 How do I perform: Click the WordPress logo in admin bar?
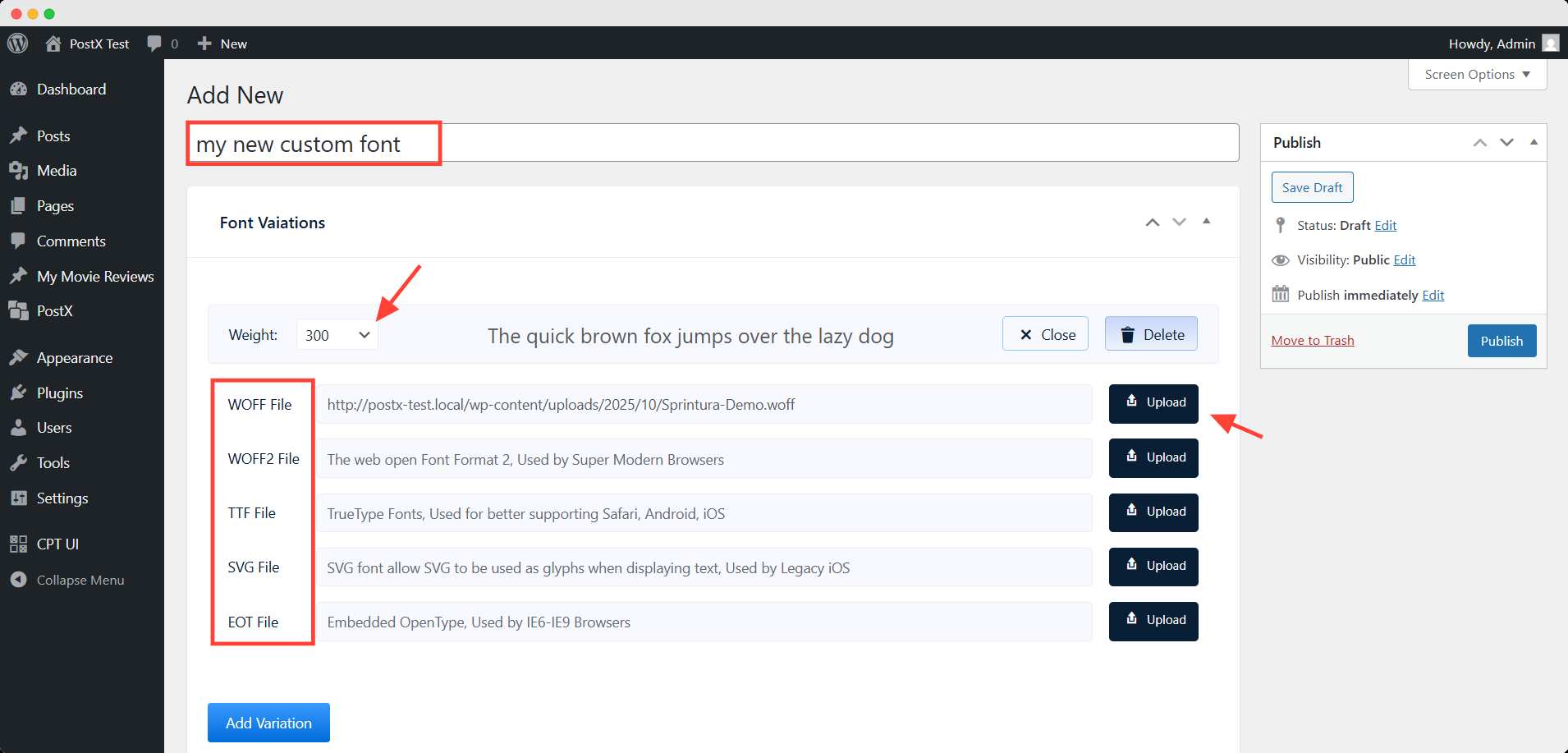[17, 43]
